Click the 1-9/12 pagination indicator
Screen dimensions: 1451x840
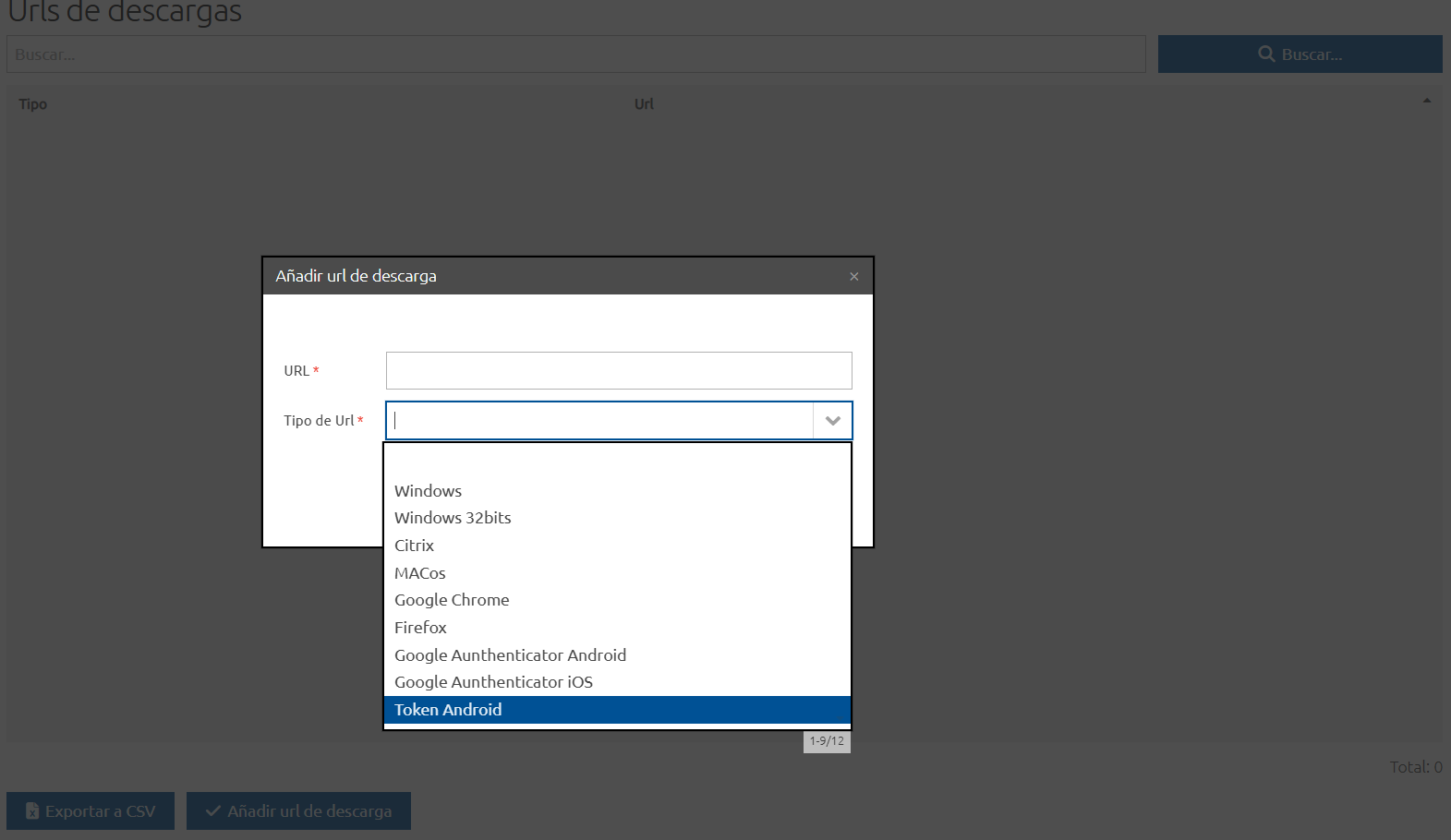pyautogui.click(x=827, y=741)
